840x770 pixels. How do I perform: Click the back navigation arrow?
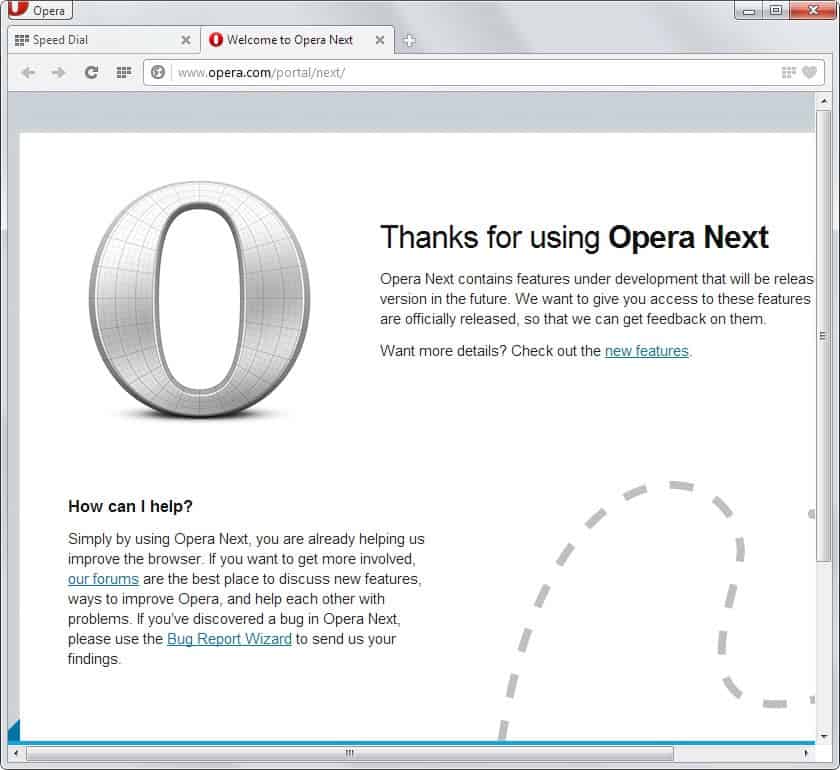tap(27, 72)
